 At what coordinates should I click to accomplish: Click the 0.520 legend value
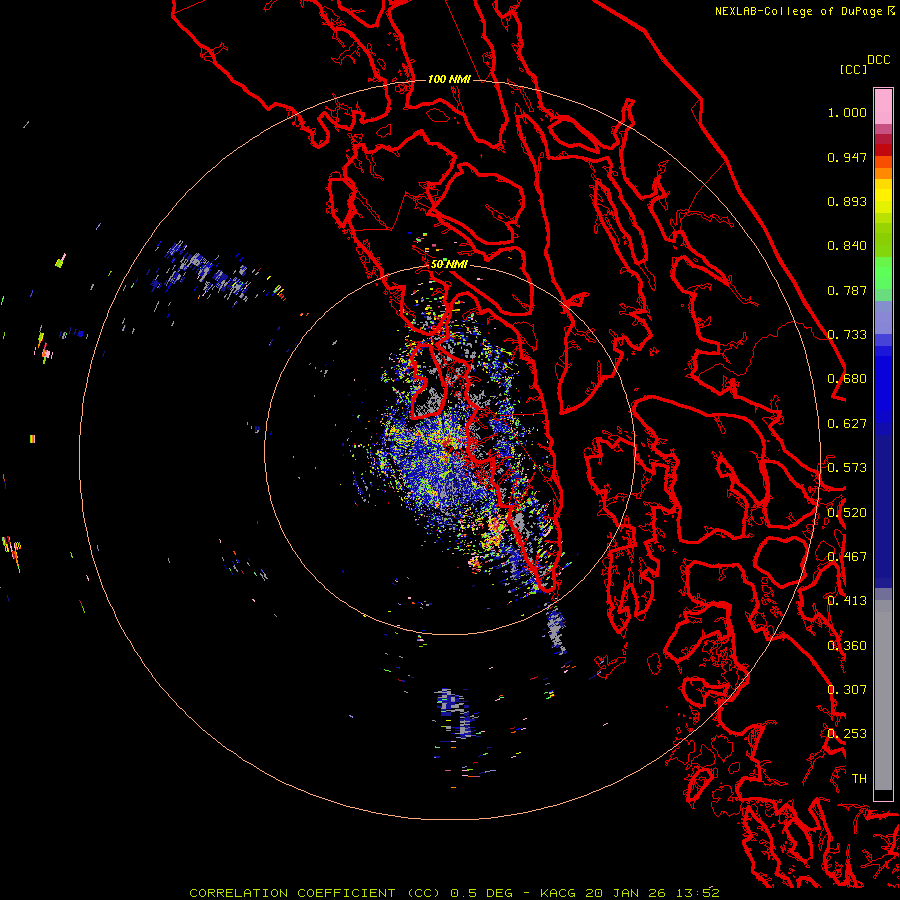pyautogui.click(x=847, y=513)
